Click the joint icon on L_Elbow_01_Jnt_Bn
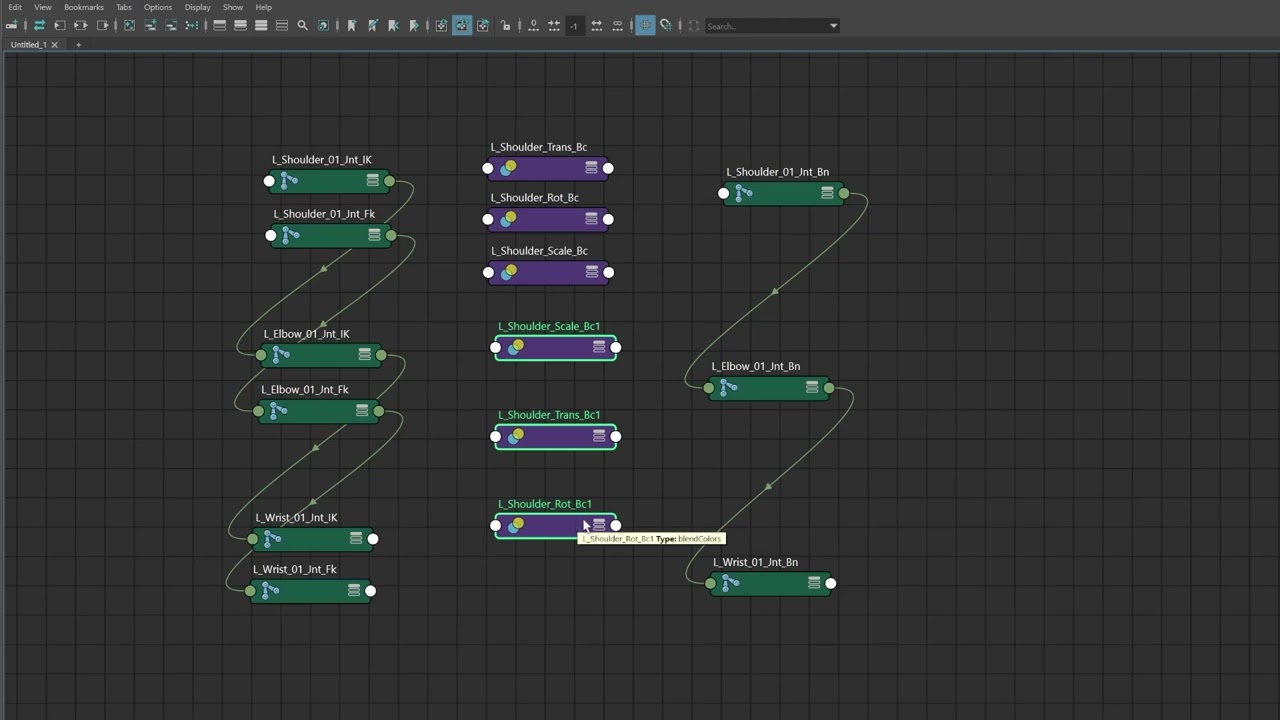 tap(728, 388)
